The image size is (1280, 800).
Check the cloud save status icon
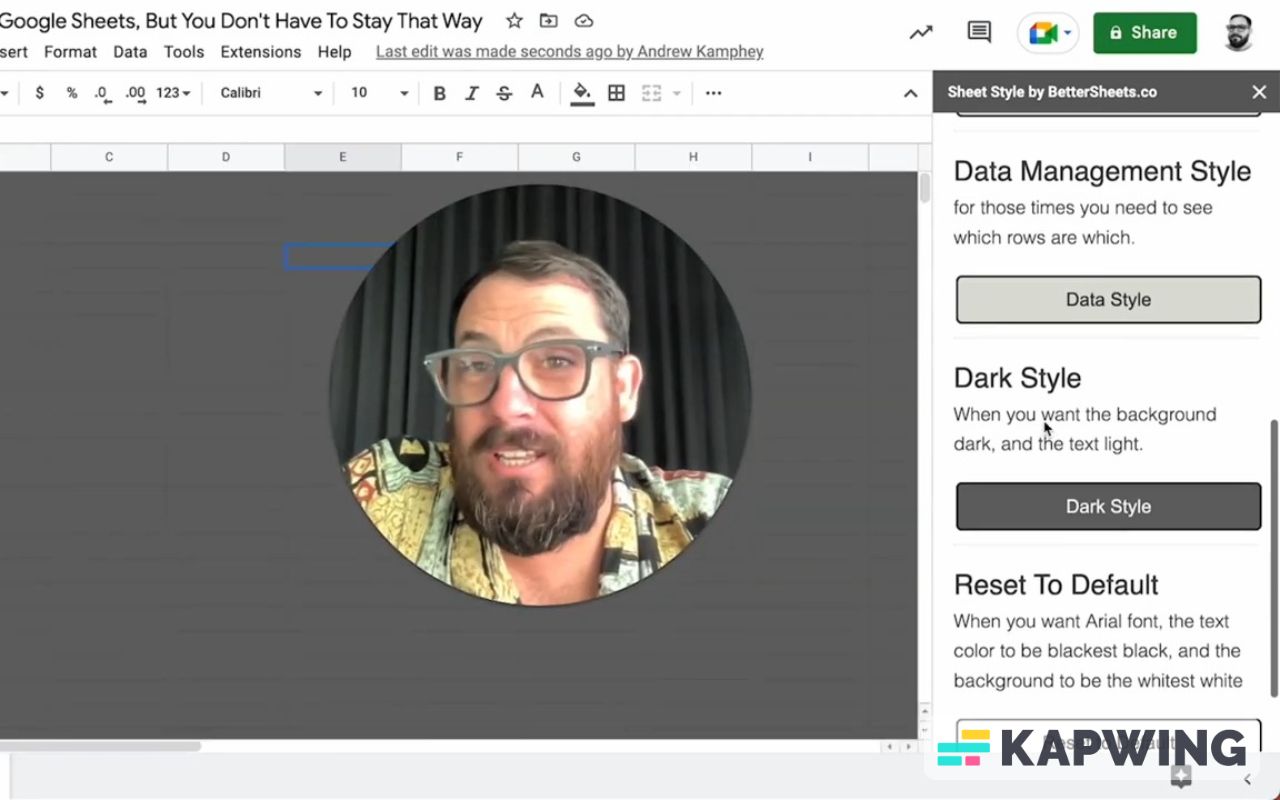(x=584, y=21)
